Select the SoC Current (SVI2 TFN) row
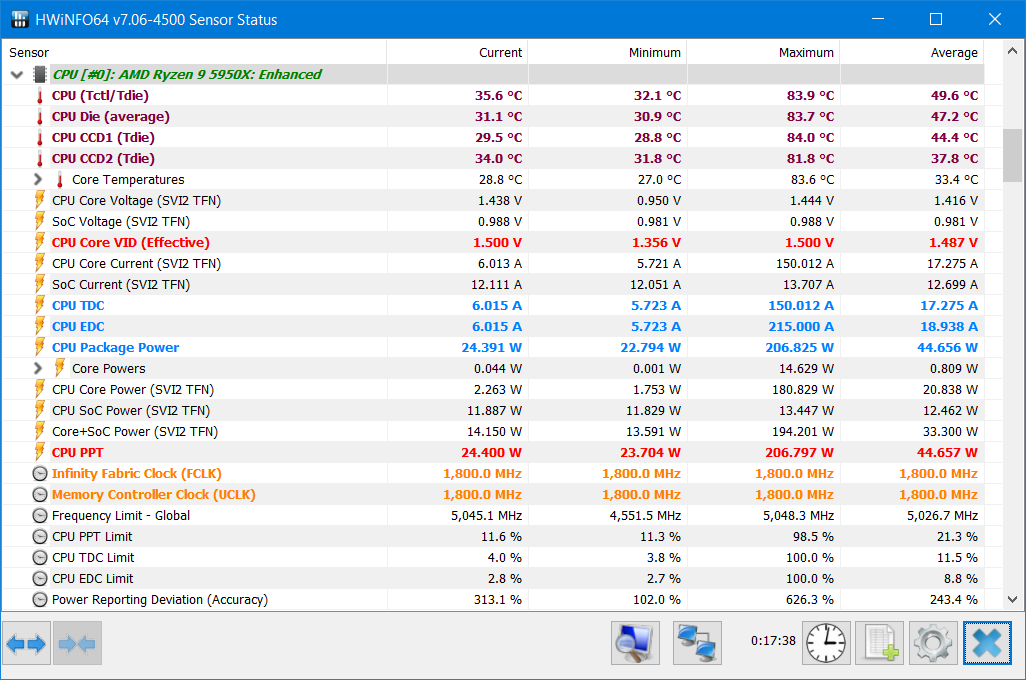Viewport: 1026px width, 680px height. 493,285
